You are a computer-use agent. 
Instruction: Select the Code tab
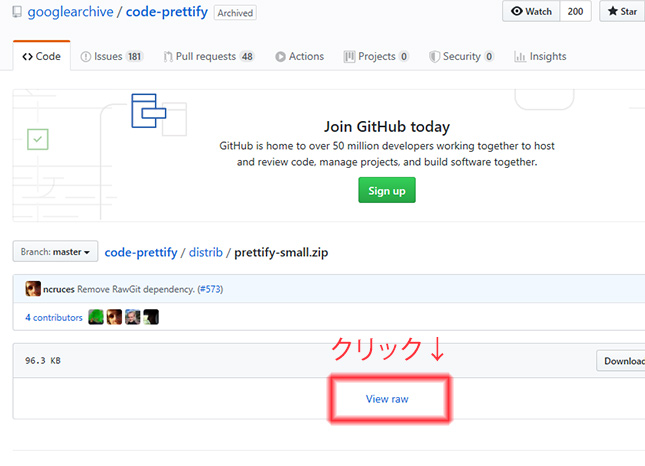pyautogui.click(x=42, y=56)
